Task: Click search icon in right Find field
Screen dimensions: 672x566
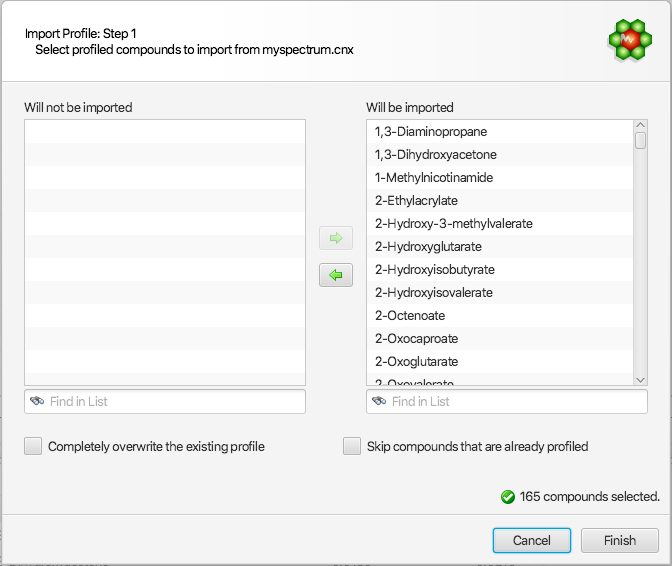Action: pos(380,401)
